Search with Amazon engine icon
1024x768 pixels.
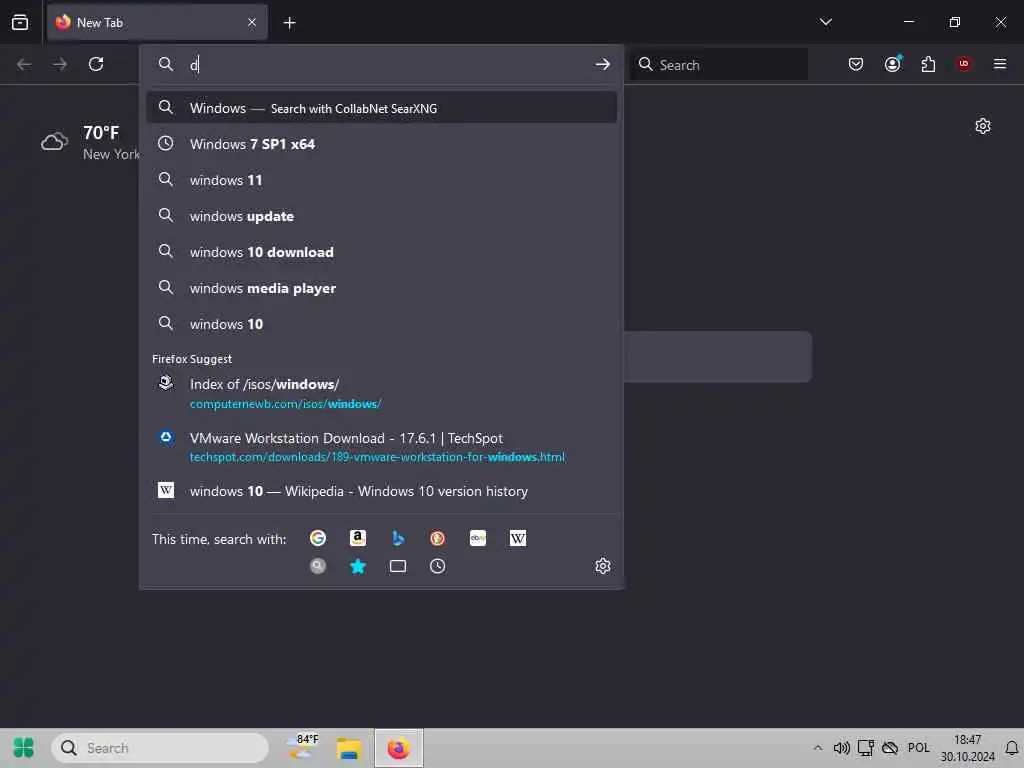coord(358,538)
